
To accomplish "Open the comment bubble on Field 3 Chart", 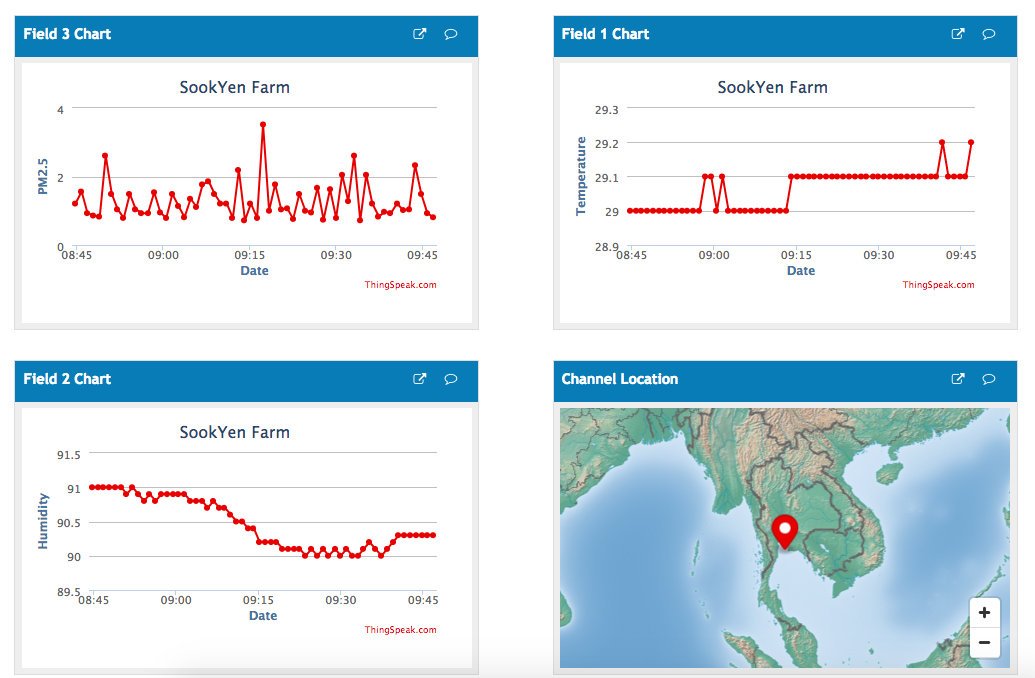I will (x=450, y=33).
